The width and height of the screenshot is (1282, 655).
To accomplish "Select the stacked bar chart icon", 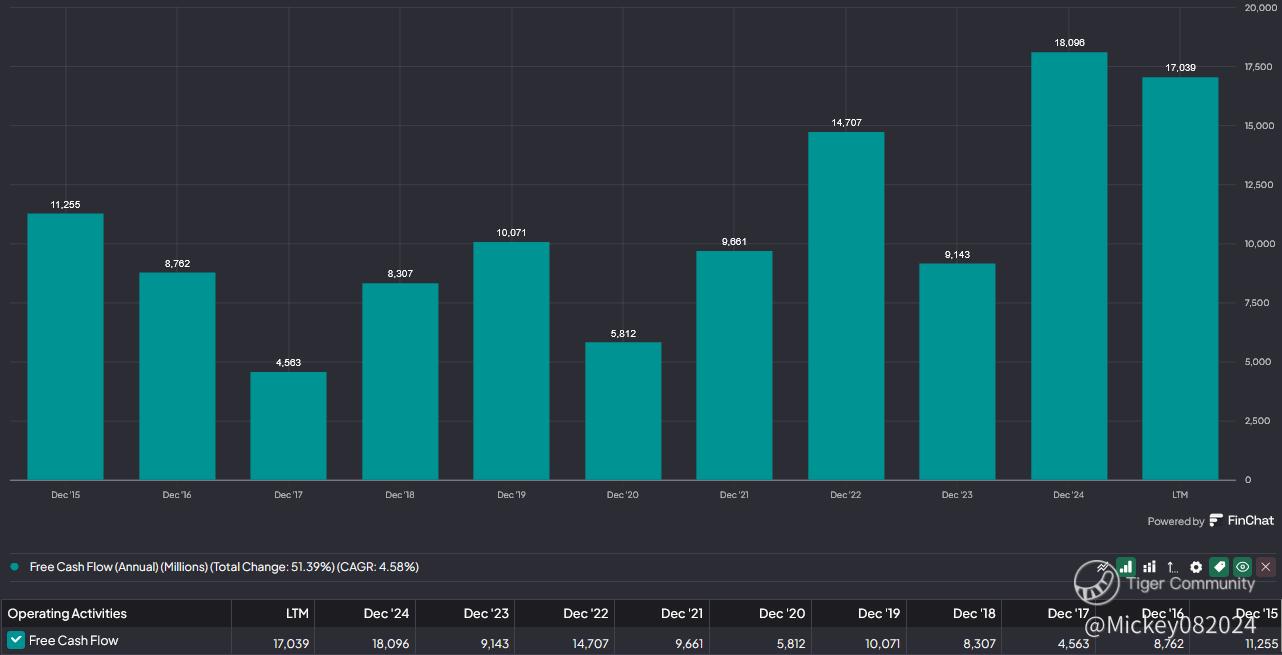I will click(1149, 567).
